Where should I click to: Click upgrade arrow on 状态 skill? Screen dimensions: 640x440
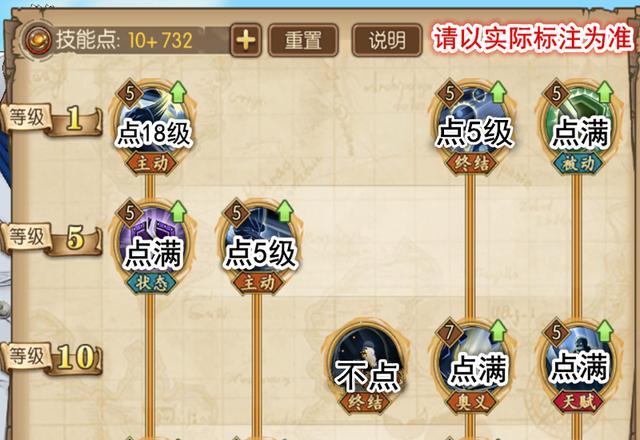tap(178, 211)
